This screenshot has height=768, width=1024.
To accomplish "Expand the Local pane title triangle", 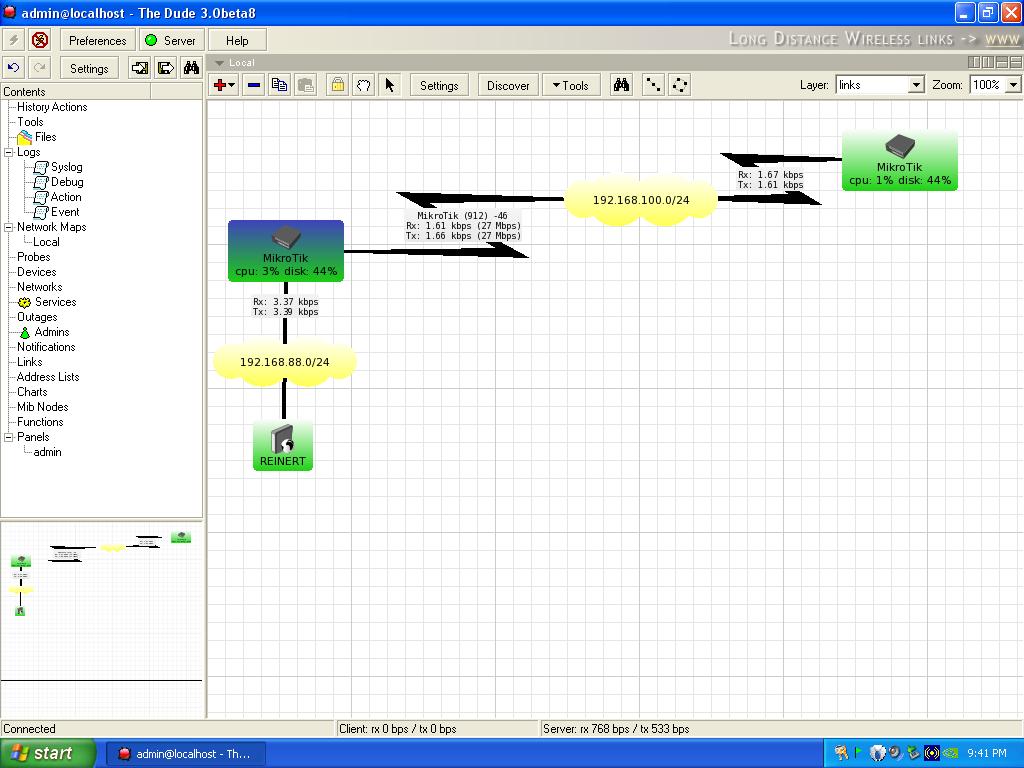I will [219, 63].
